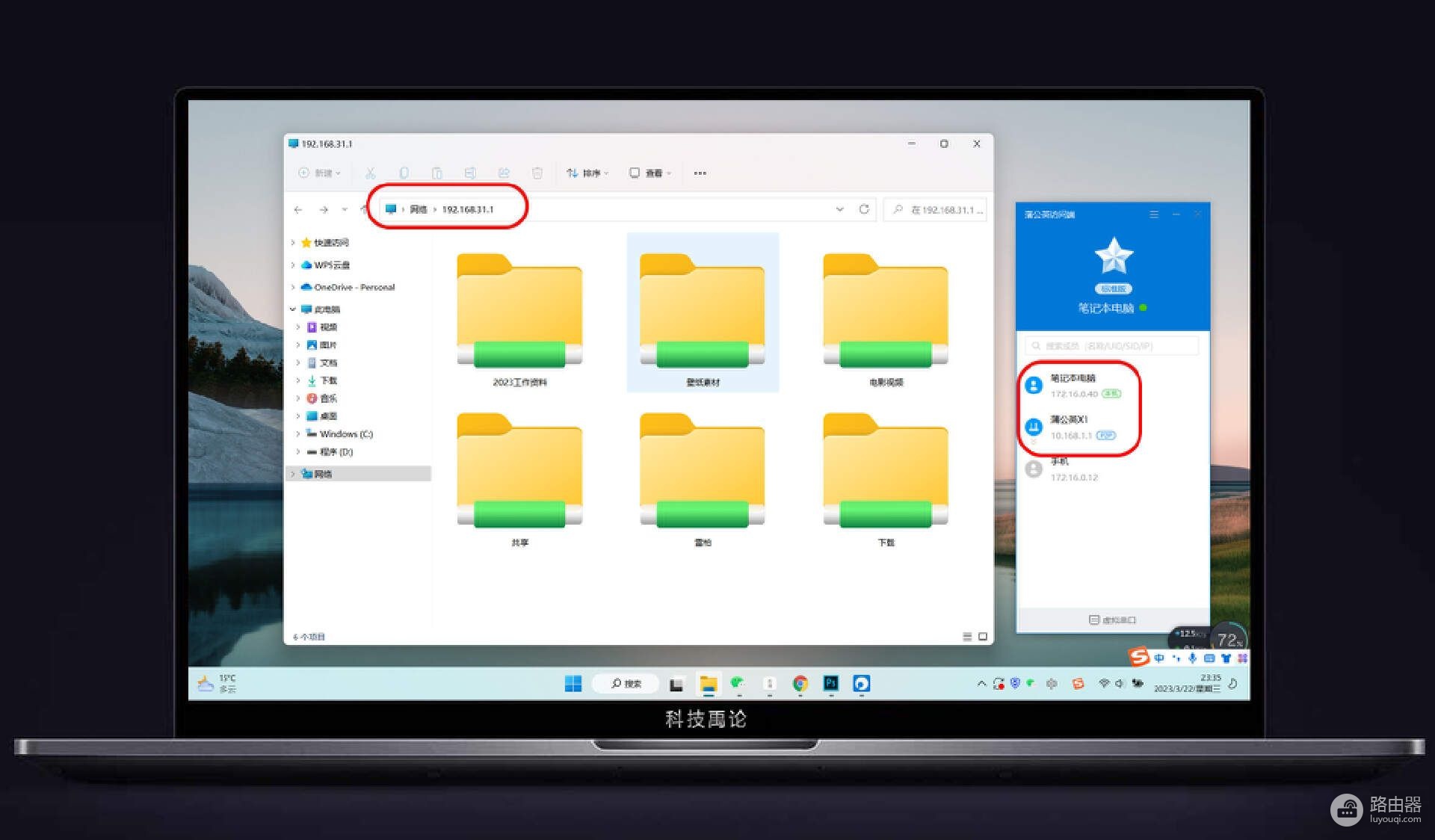Viewport: 1435px width, 840px height.
Task: Open the View dropdown menu
Action: (650, 173)
